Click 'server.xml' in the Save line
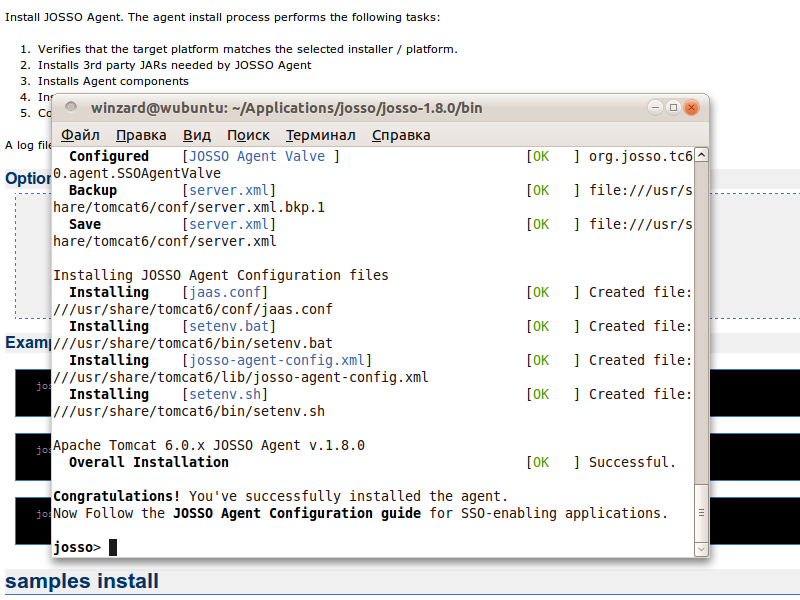 point(229,224)
